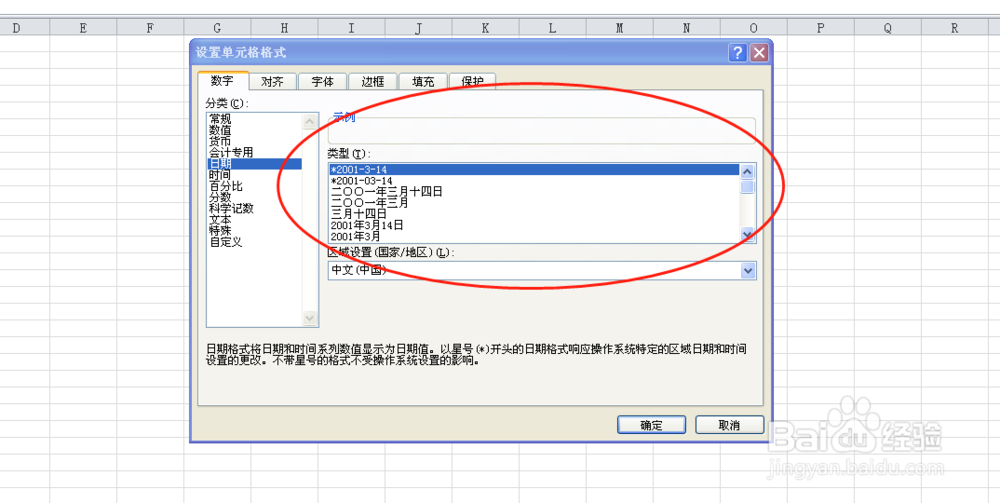Open the 字体 tab
The width and height of the screenshot is (1000, 503).
coord(322,82)
